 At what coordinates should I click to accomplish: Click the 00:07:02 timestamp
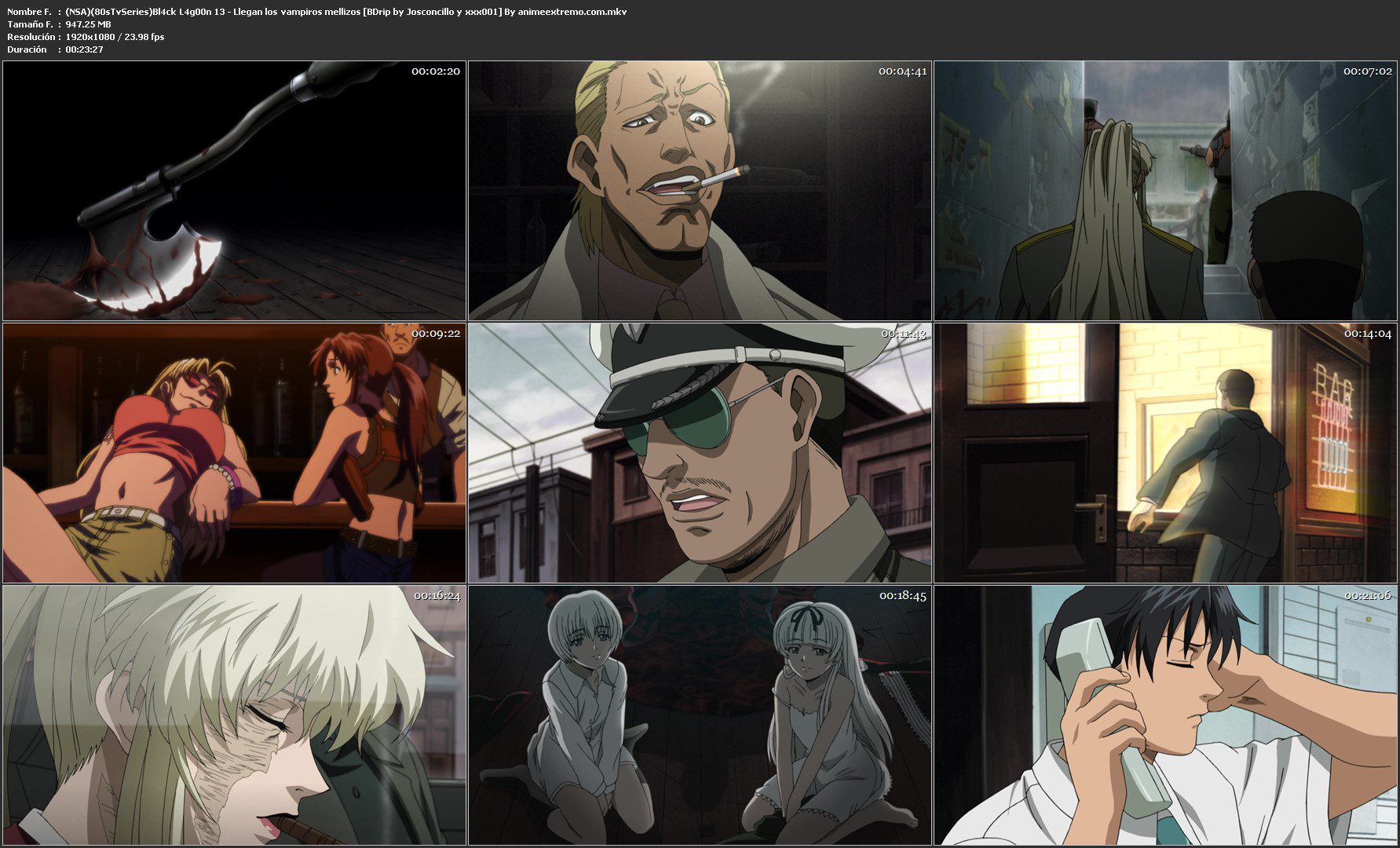[x=1367, y=71]
